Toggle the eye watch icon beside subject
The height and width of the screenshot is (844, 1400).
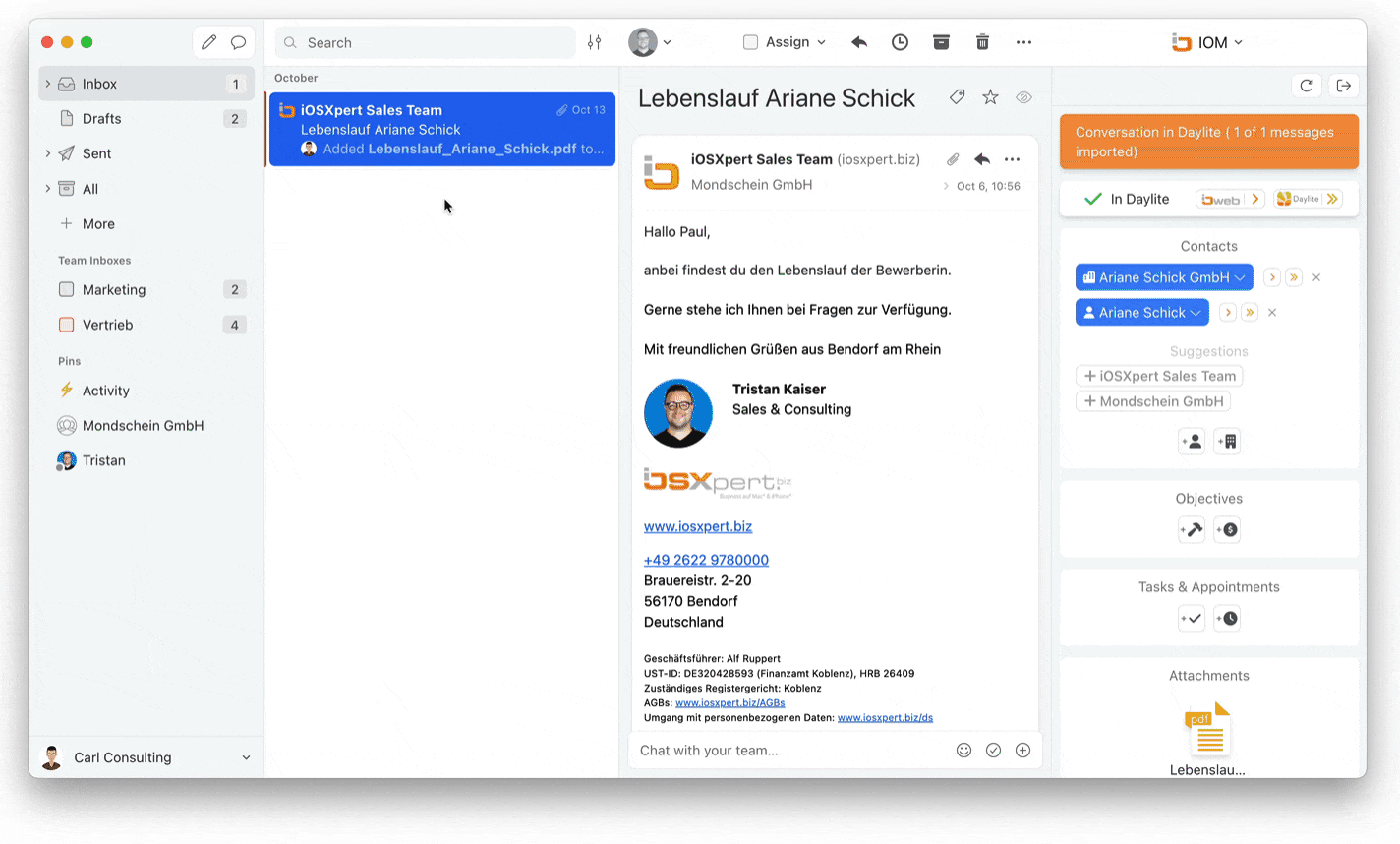click(x=1023, y=97)
